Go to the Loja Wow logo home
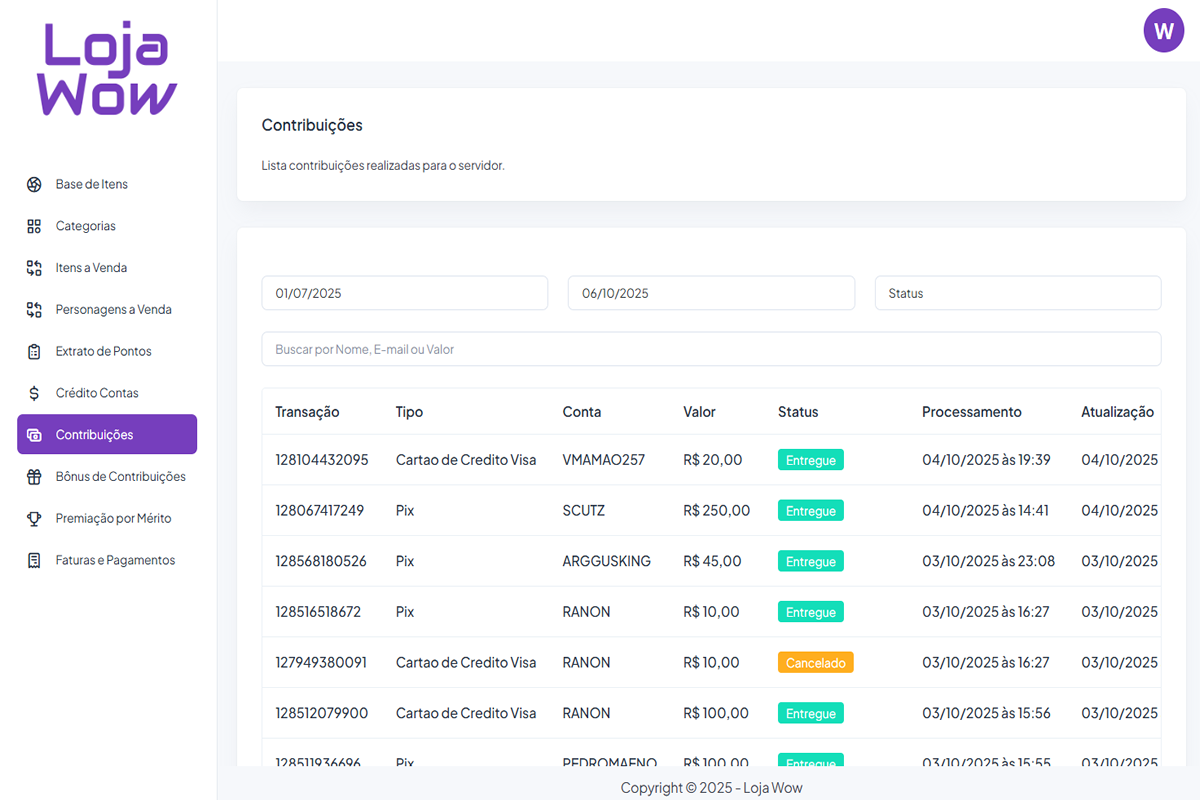 (x=108, y=70)
